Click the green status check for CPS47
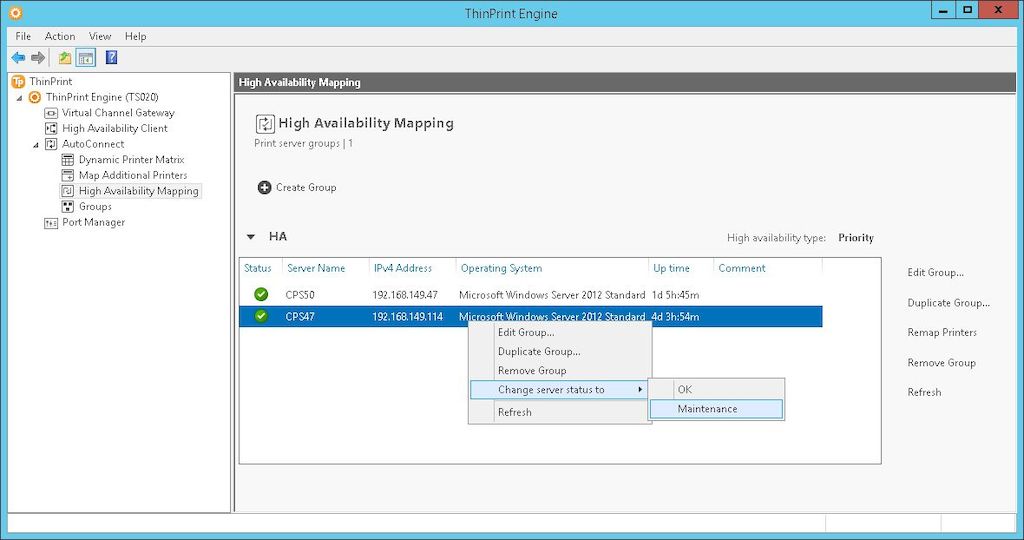The width and height of the screenshot is (1024, 540). click(261, 316)
